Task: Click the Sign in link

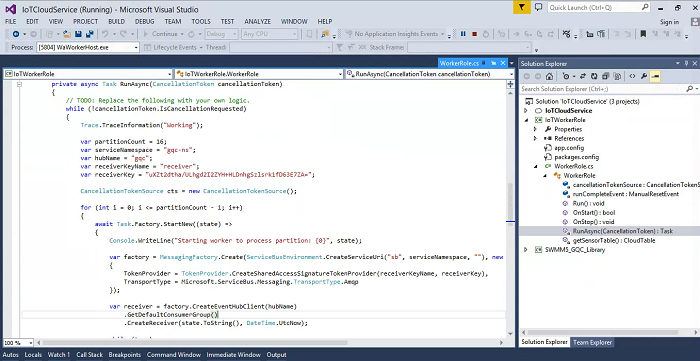Action: click(x=669, y=22)
